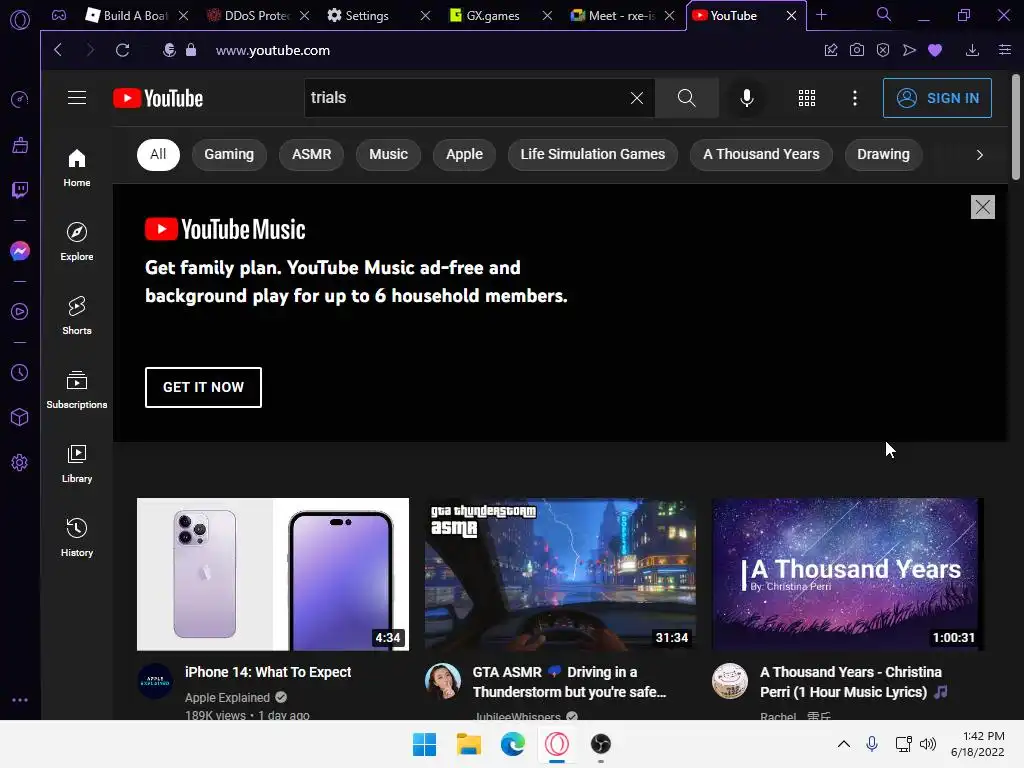This screenshot has width=1024, height=768.
Task: Open Messenger in the sidebar
Action: tap(20, 251)
